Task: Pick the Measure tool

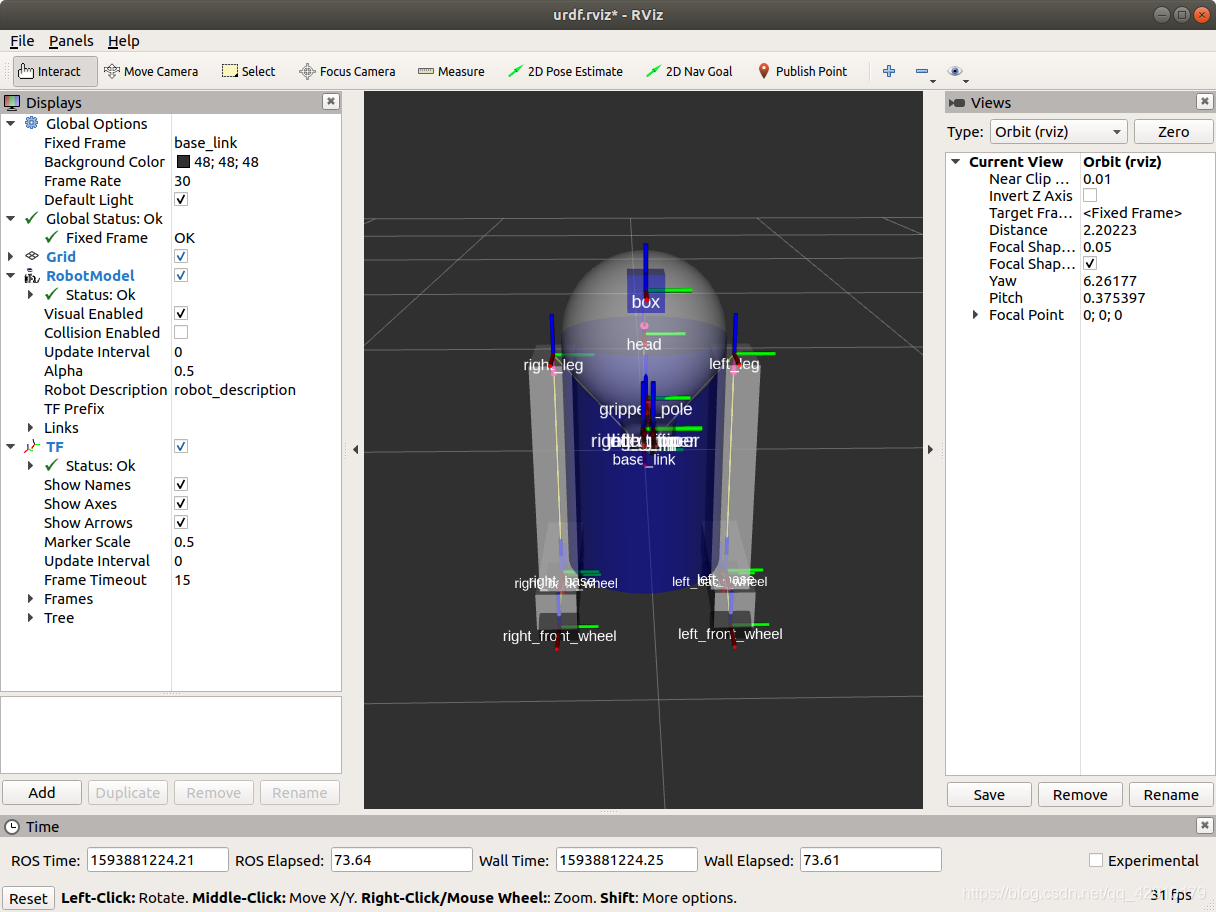Action: point(451,71)
